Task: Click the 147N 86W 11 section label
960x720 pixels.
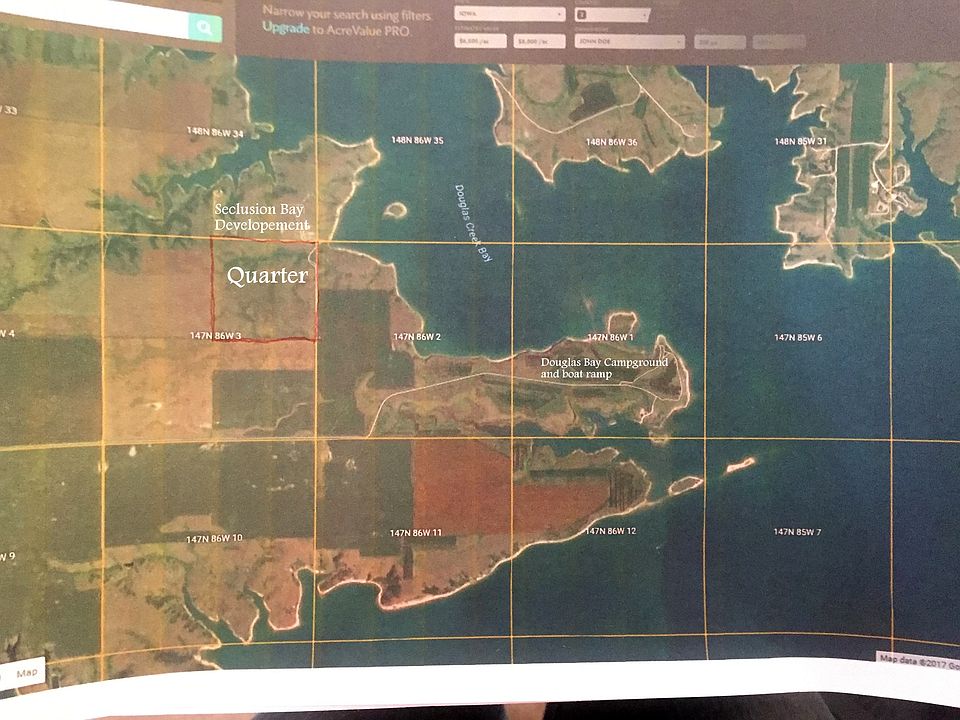Action: pyautogui.click(x=416, y=533)
